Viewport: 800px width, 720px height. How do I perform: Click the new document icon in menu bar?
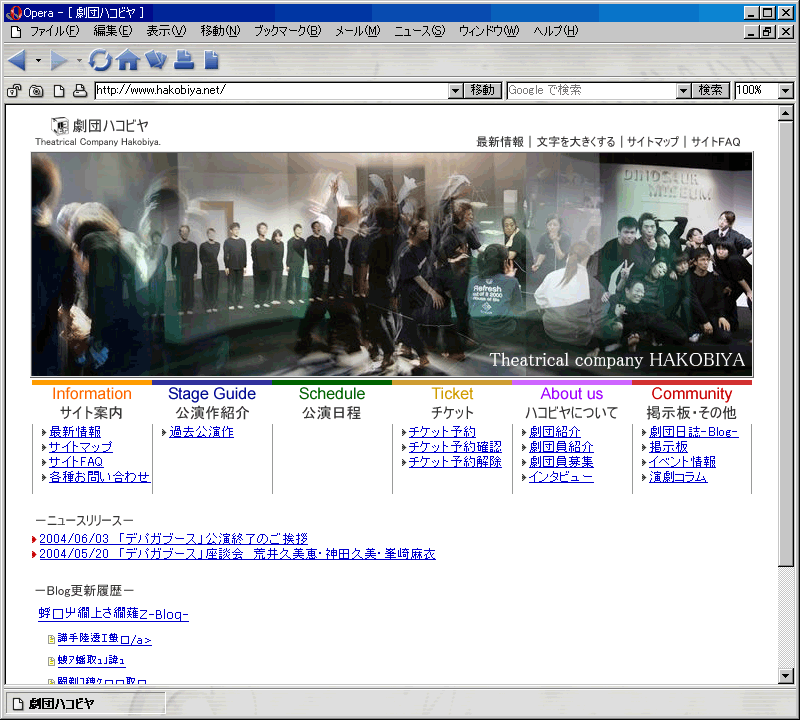(x=16, y=32)
